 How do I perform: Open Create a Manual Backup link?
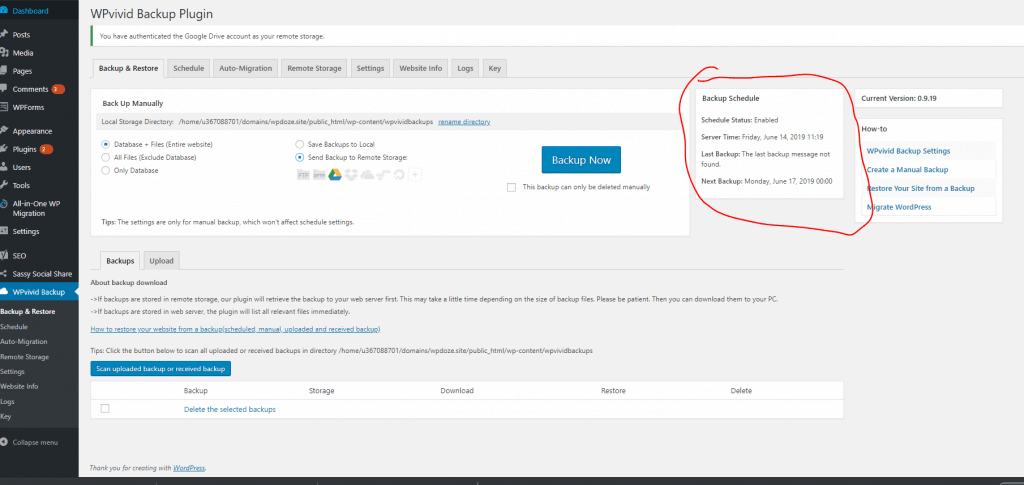[x=907, y=170]
